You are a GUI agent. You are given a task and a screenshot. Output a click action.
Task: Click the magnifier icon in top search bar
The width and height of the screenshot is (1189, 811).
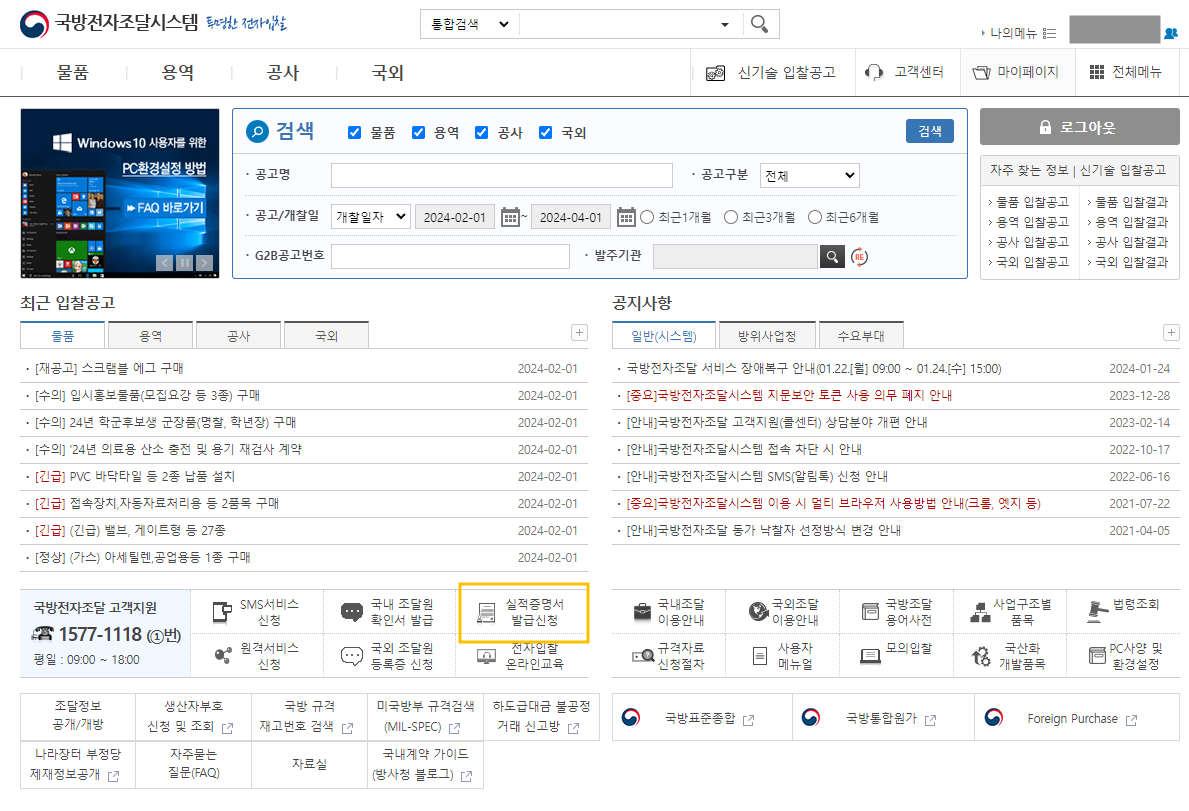[759, 23]
